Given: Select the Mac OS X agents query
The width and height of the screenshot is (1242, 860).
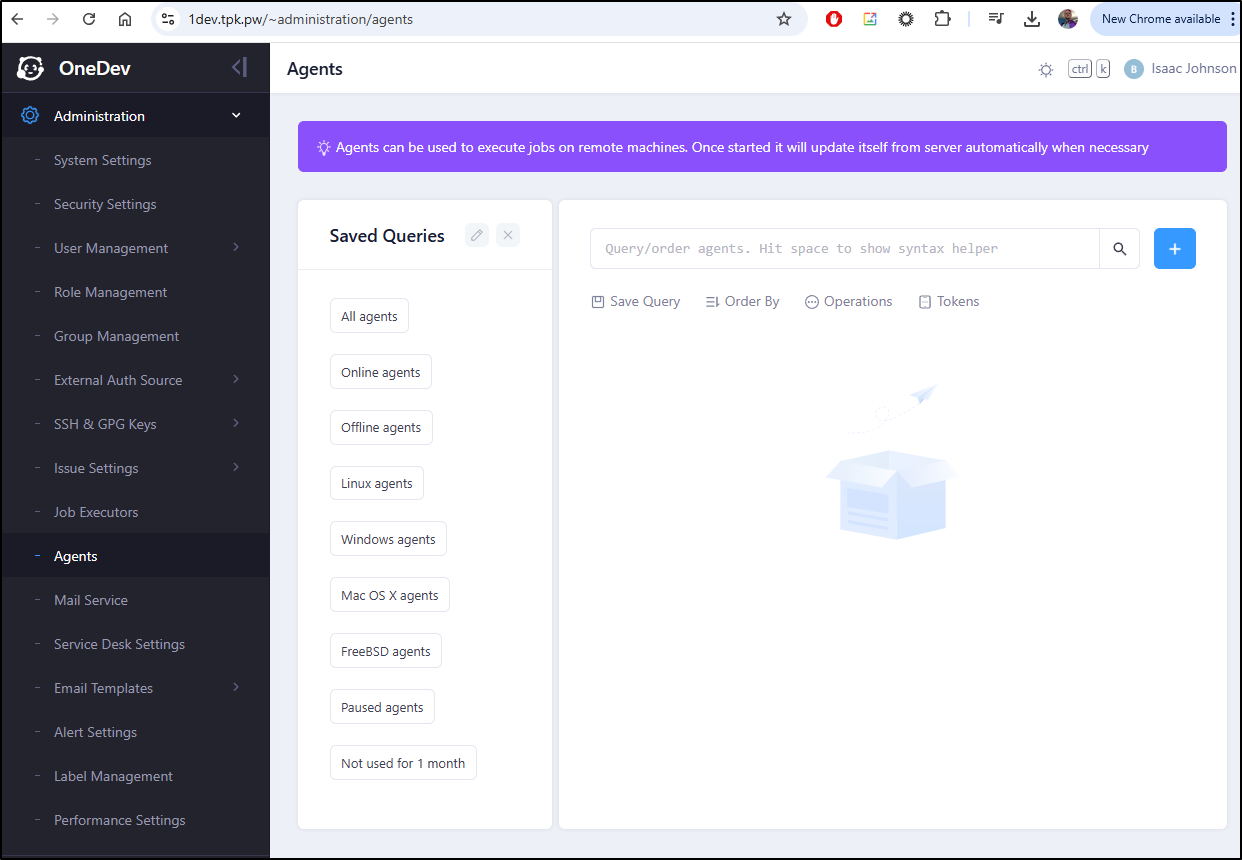Looking at the screenshot, I should (390, 595).
